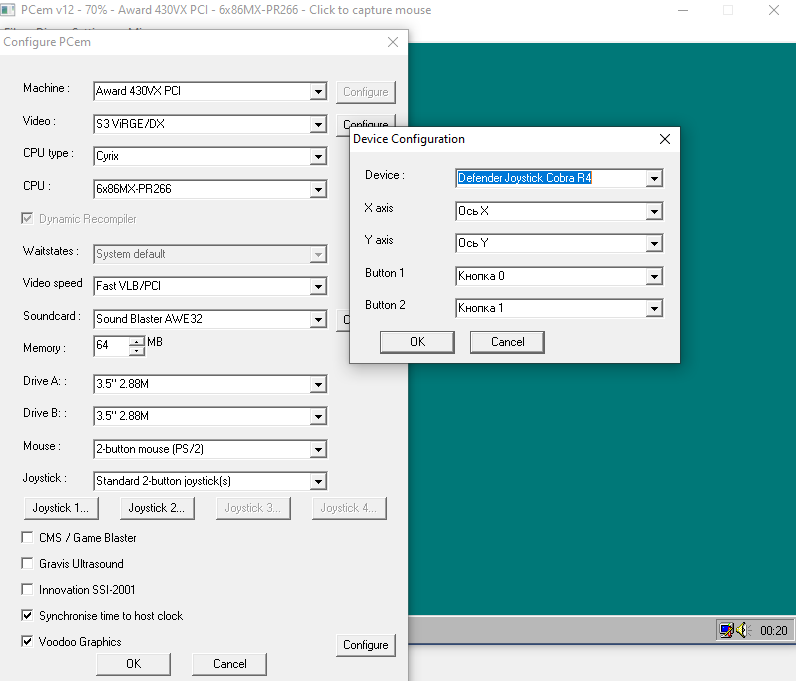
Task: Open the Button 1 mapping dropdown
Action: click(x=654, y=276)
